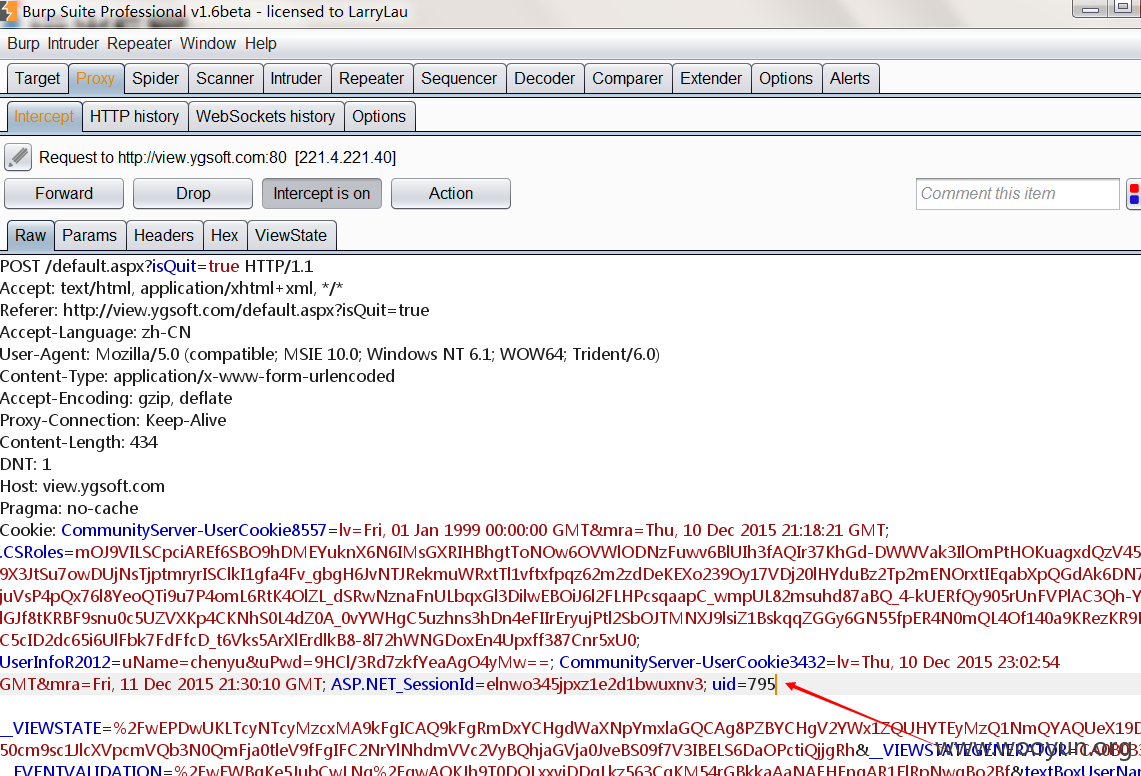This screenshot has width=1141, height=776.
Task: Click the DNT: 1 header line
Action: coord(25,464)
